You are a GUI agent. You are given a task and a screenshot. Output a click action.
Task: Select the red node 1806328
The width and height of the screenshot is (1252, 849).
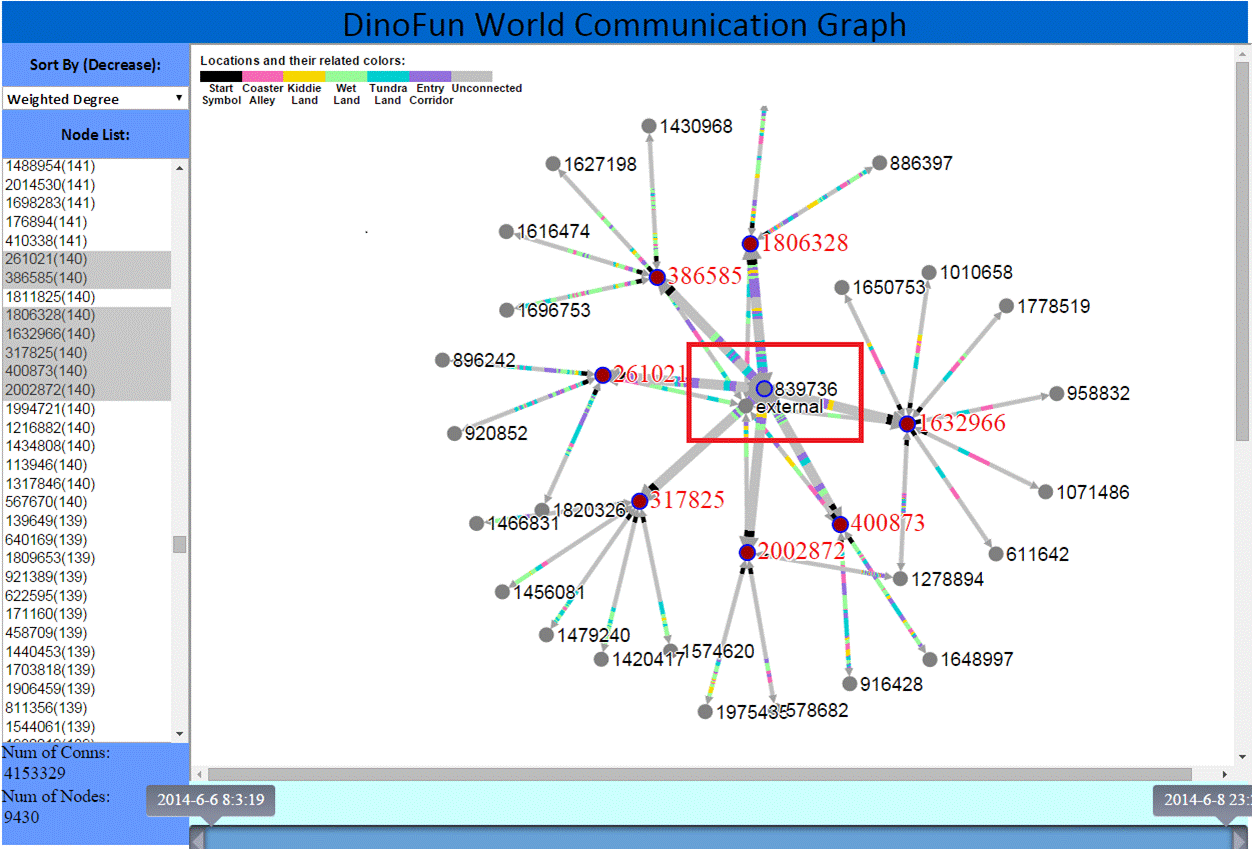(x=750, y=243)
